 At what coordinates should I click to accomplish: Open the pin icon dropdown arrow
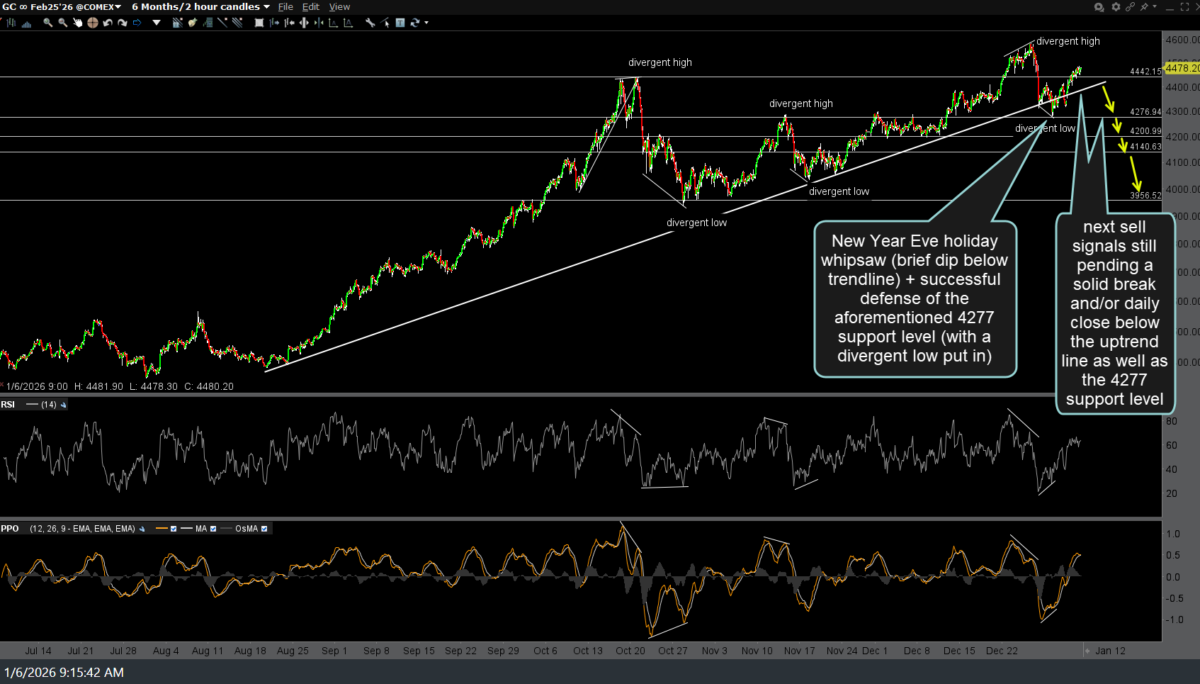[x=1155, y=7]
